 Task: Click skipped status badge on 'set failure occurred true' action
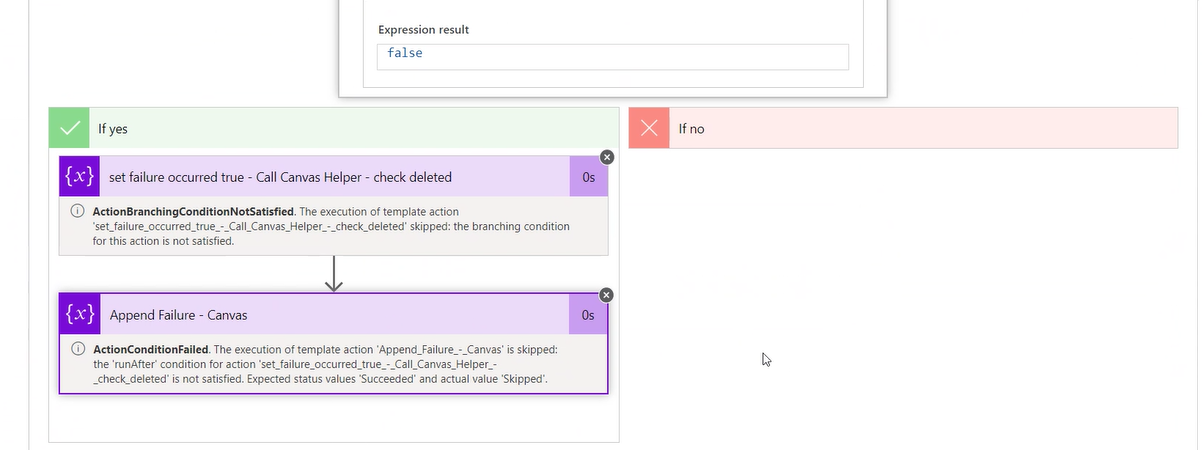(606, 157)
